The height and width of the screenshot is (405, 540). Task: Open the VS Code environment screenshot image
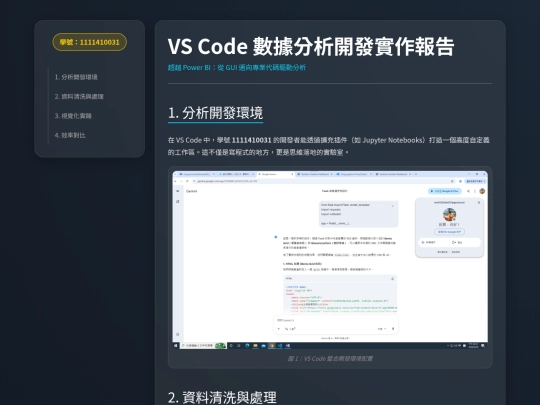[330, 260]
